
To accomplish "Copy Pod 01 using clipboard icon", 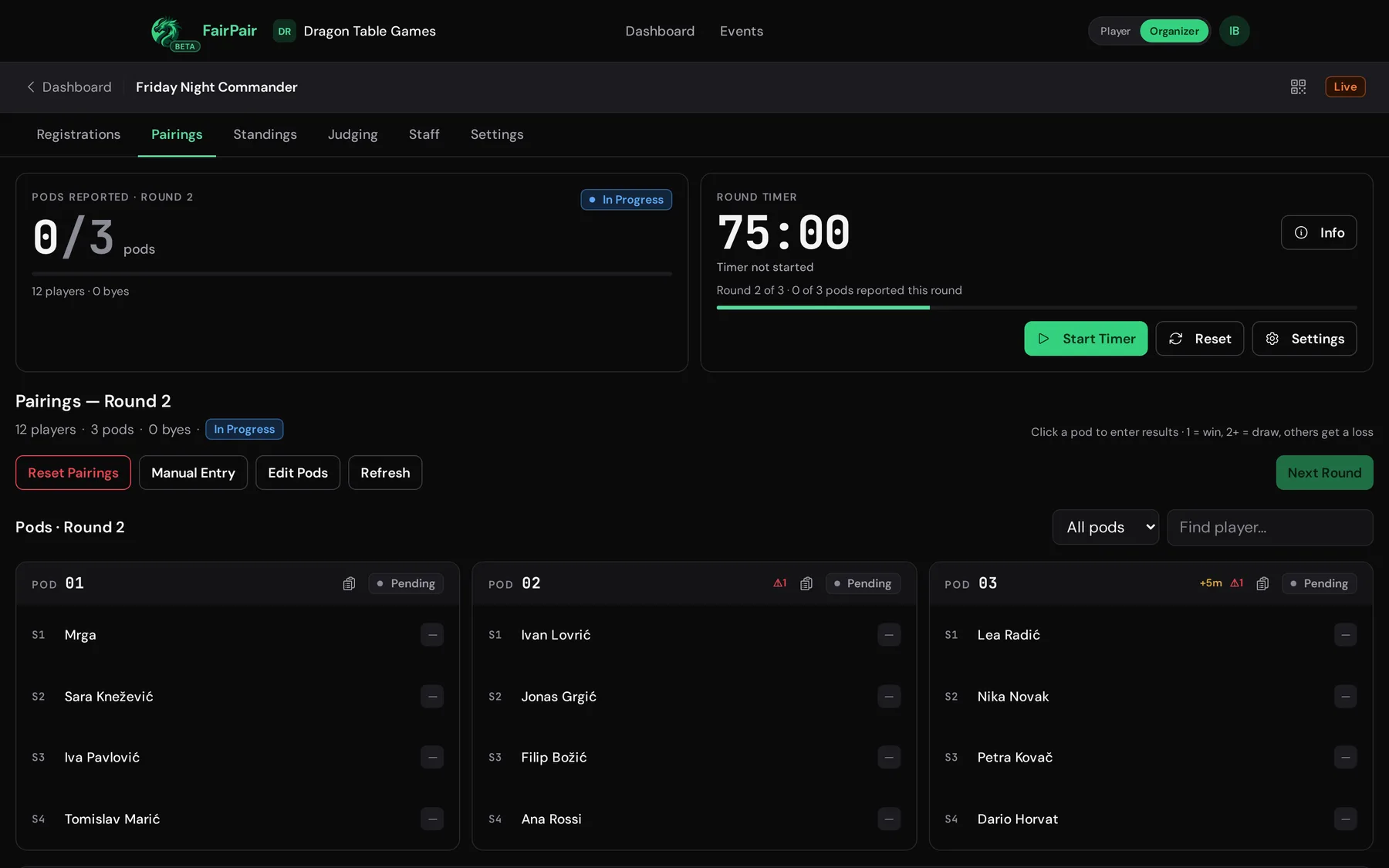I will click(349, 584).
